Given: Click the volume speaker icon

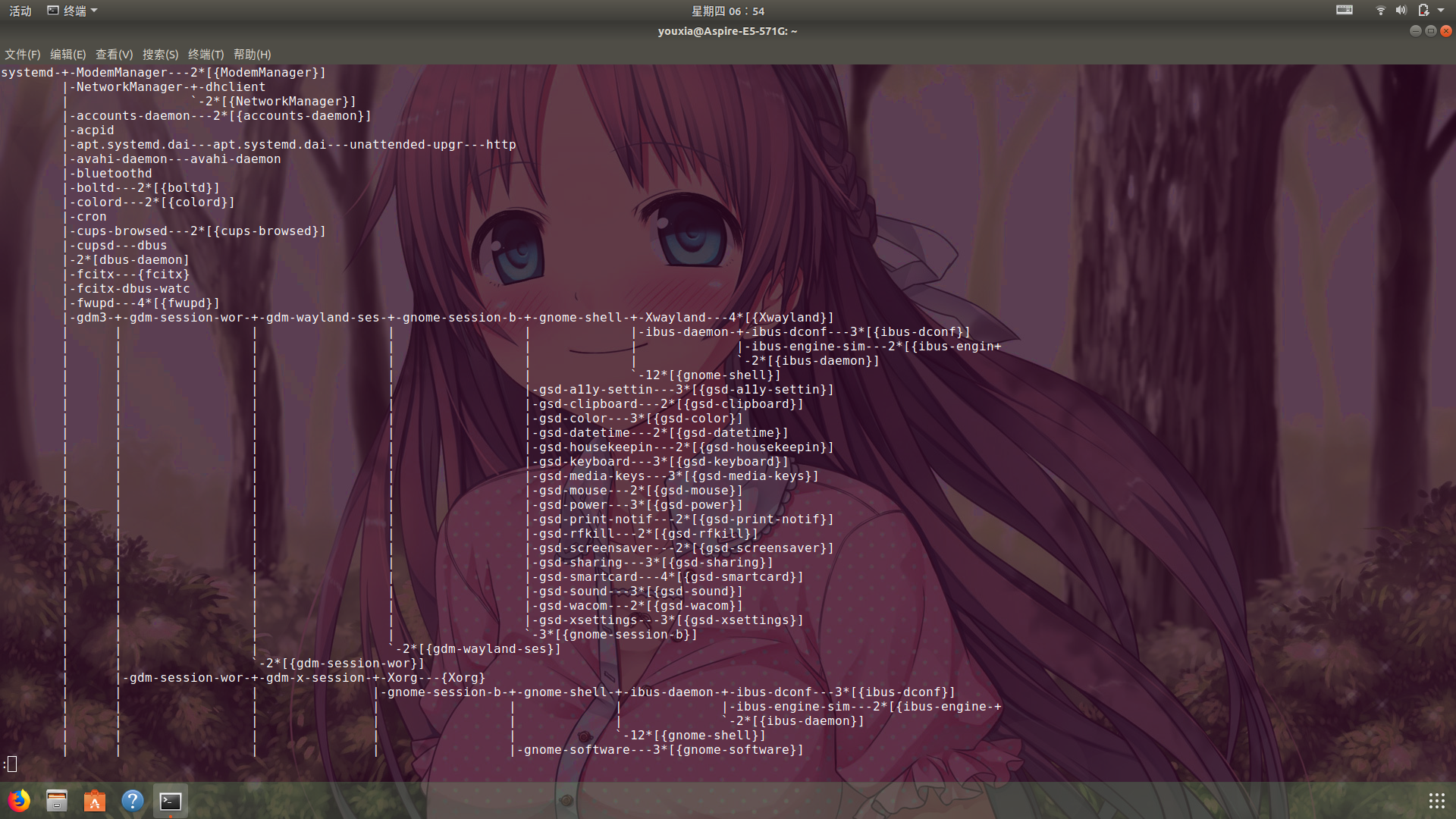Looking at the screenshot, I should [1401, 10].
